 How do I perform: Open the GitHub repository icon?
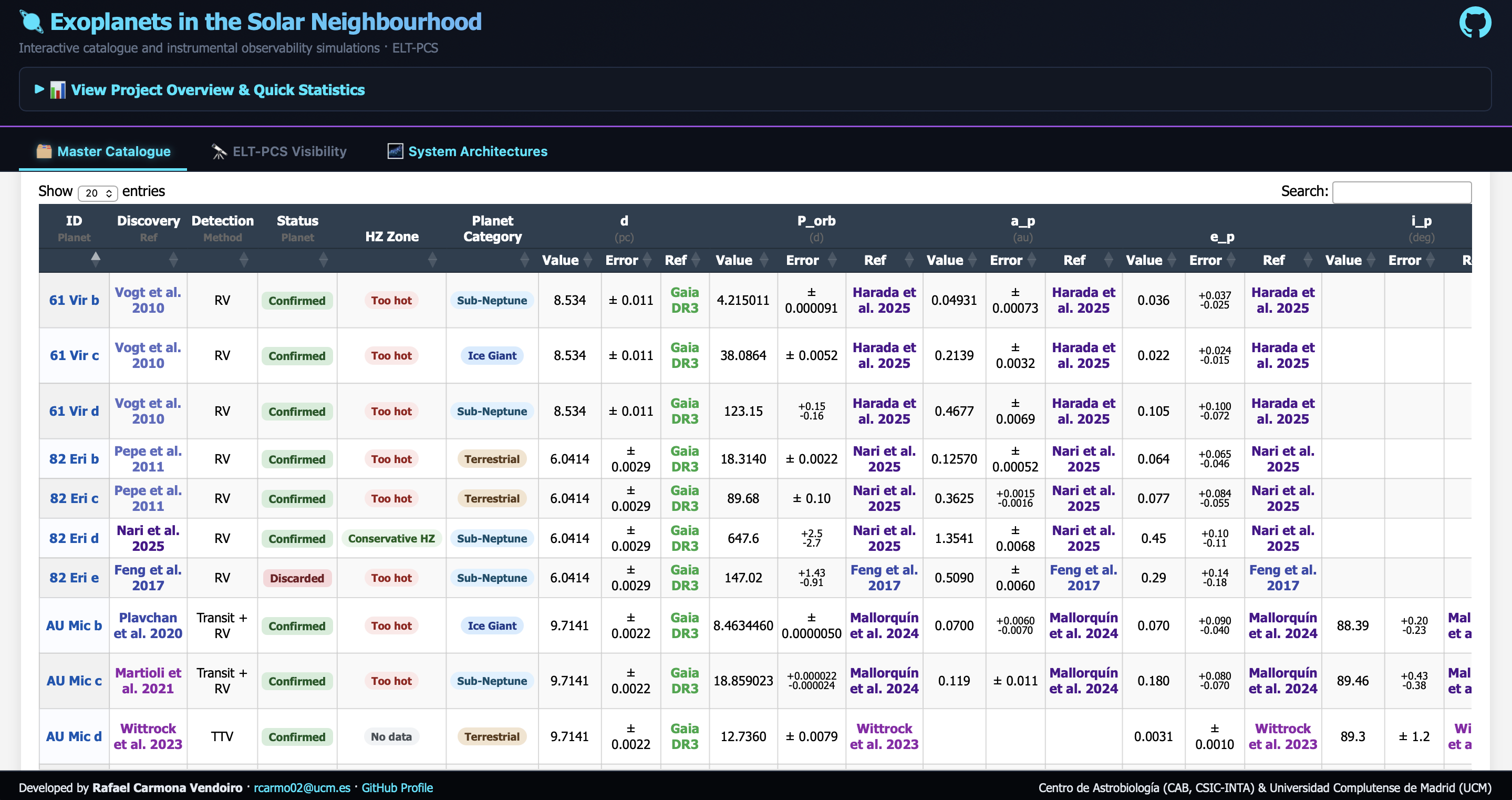click(x=1474, y=22)
